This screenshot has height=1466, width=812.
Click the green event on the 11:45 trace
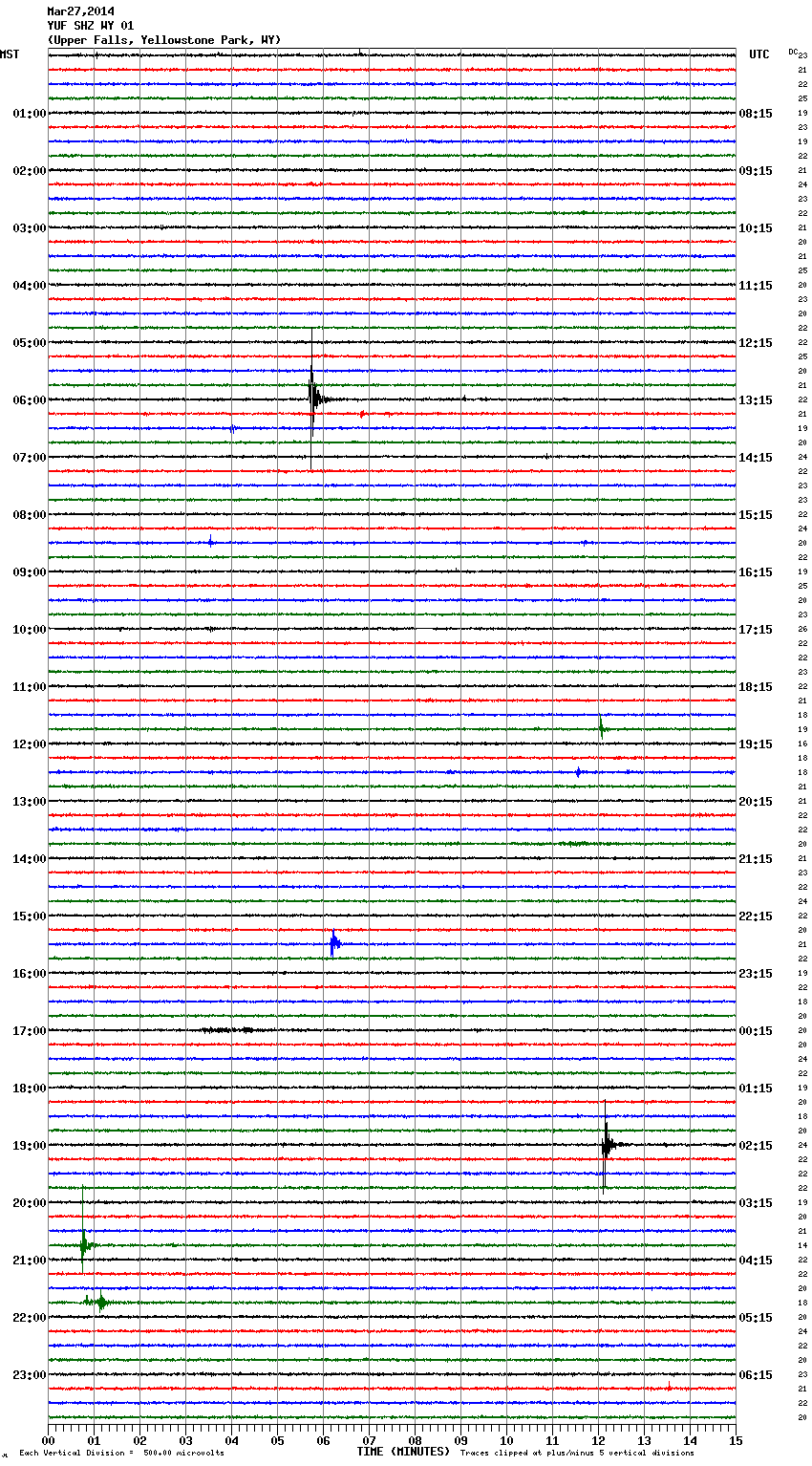601,728
